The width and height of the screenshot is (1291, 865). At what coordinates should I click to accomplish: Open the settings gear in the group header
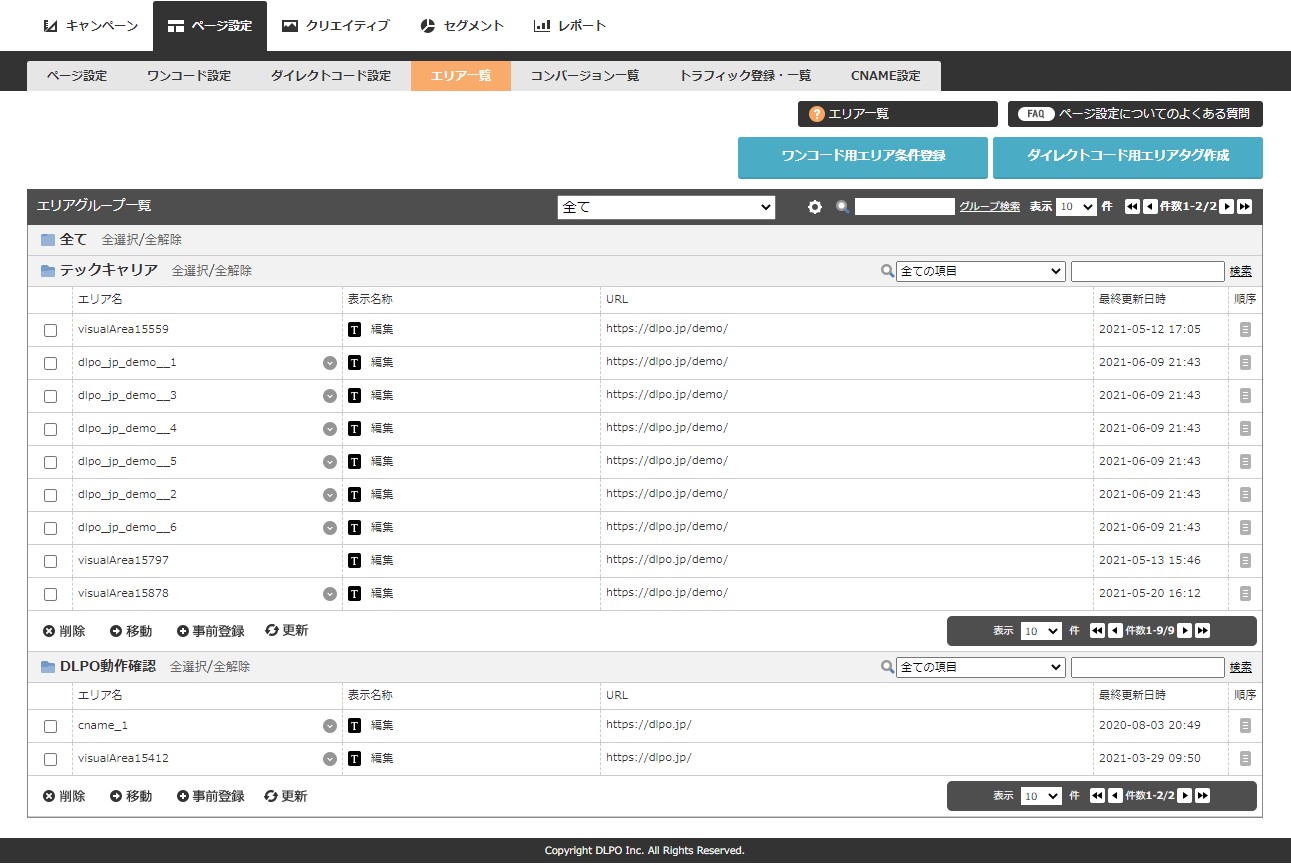coord(815,207)
